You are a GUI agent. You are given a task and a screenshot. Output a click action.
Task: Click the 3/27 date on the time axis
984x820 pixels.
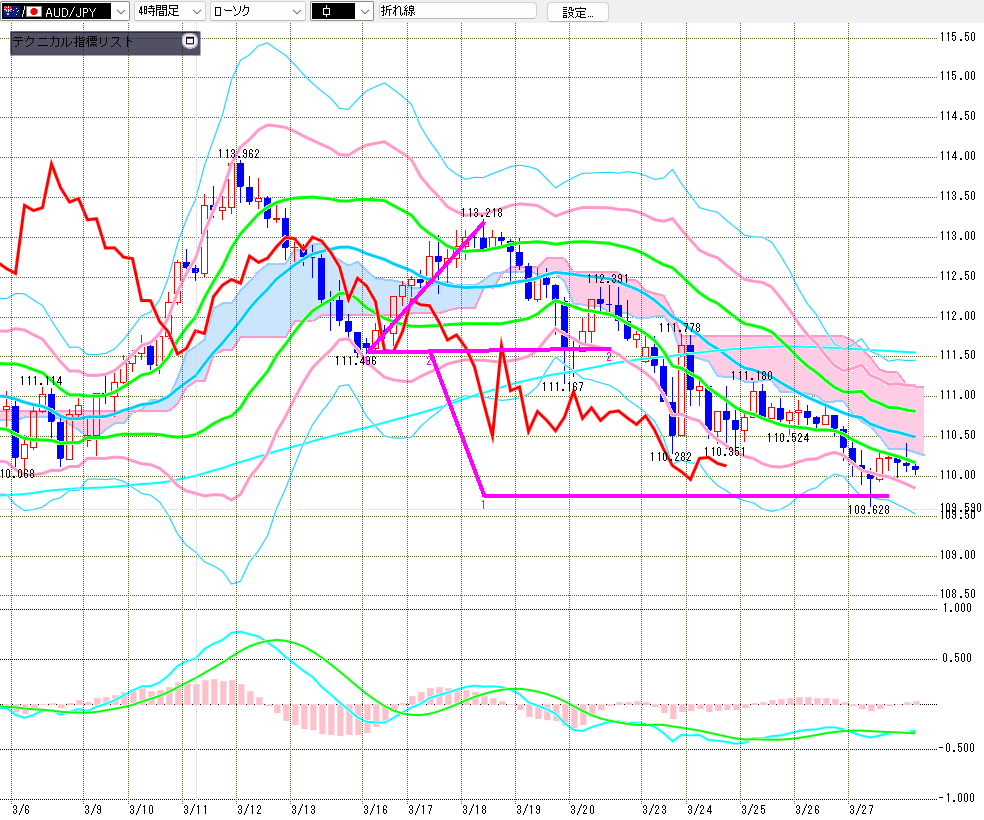coord(859,808)
